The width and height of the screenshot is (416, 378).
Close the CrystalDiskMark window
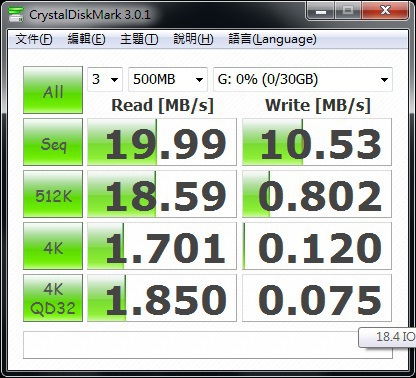coord(385,10)
